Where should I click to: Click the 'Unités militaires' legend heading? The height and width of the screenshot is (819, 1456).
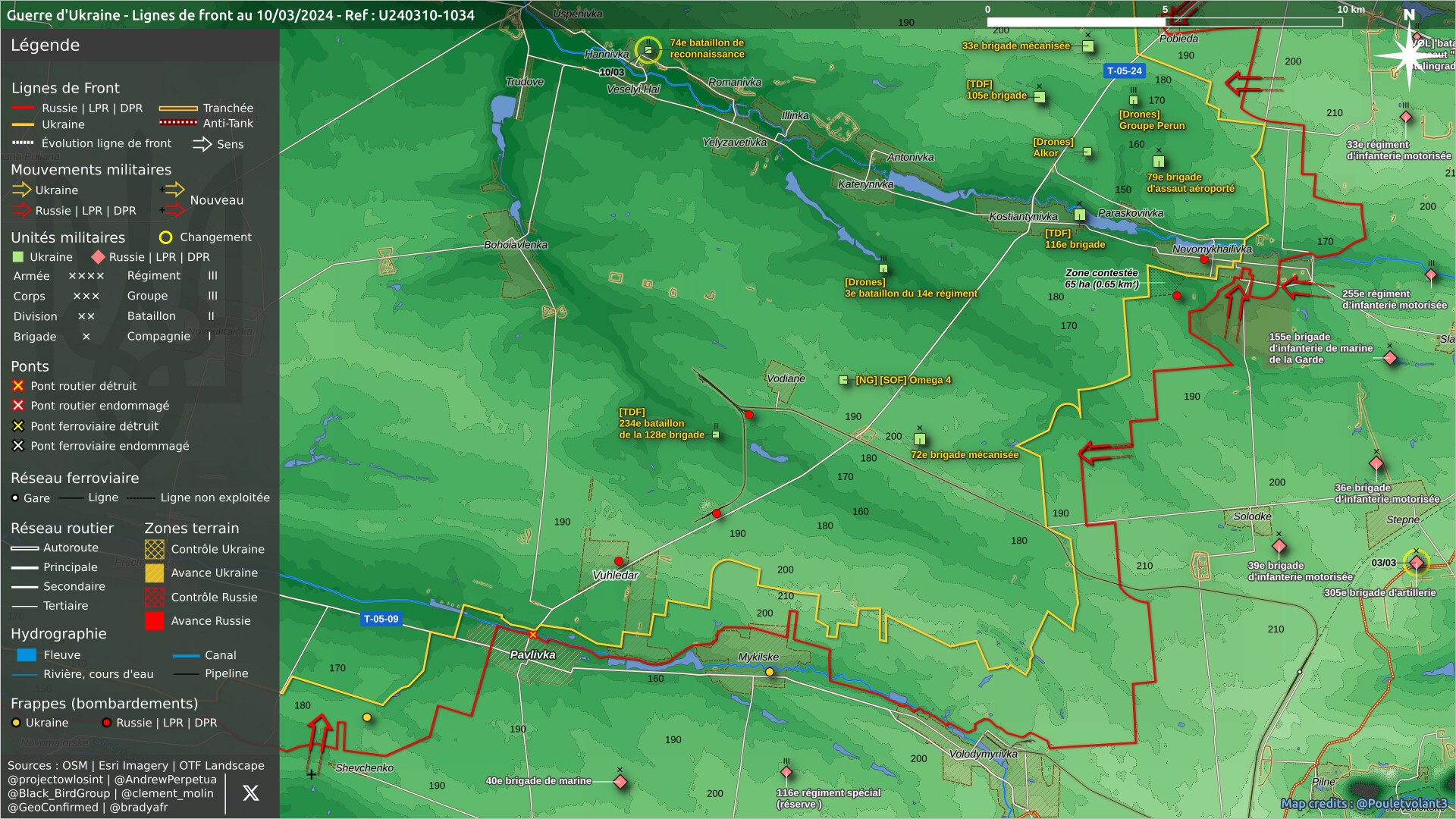[x=67, y=237]
